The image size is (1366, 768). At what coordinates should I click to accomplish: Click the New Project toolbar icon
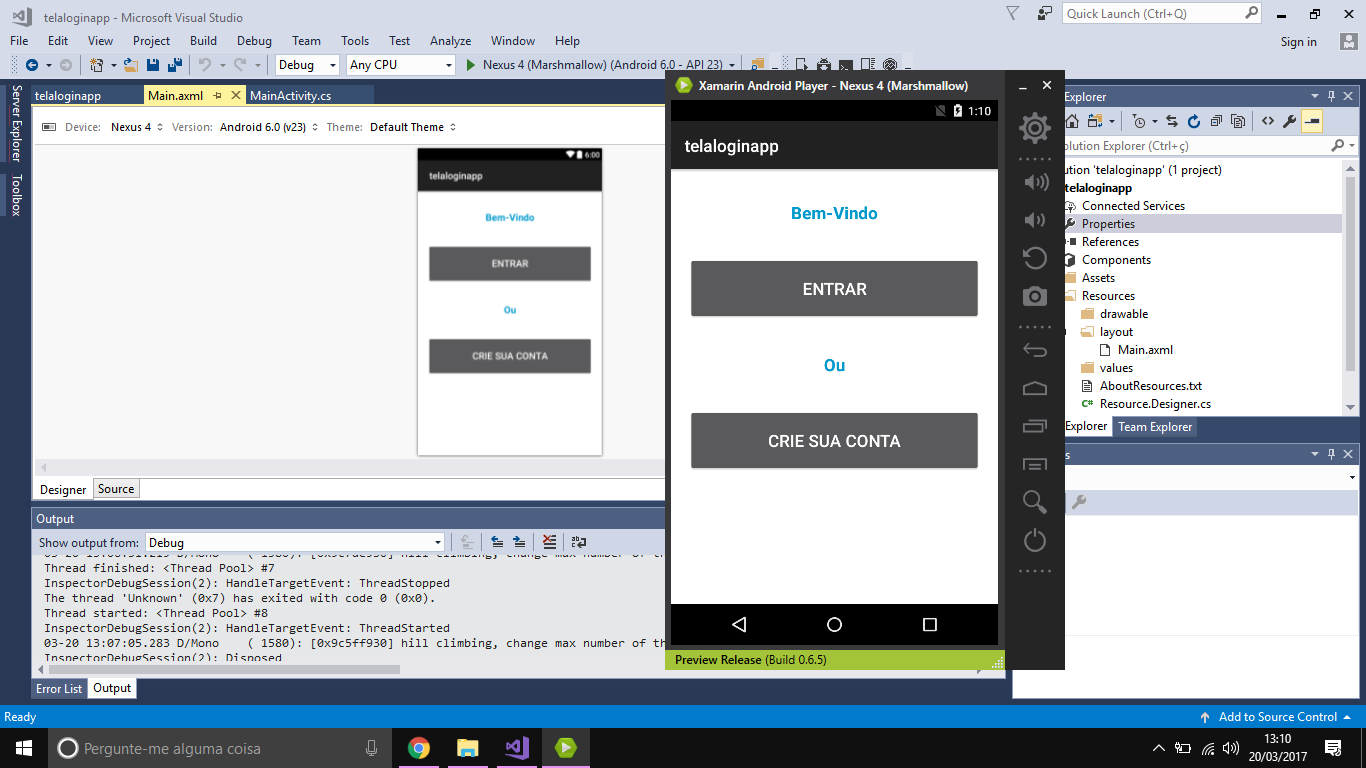97,65
